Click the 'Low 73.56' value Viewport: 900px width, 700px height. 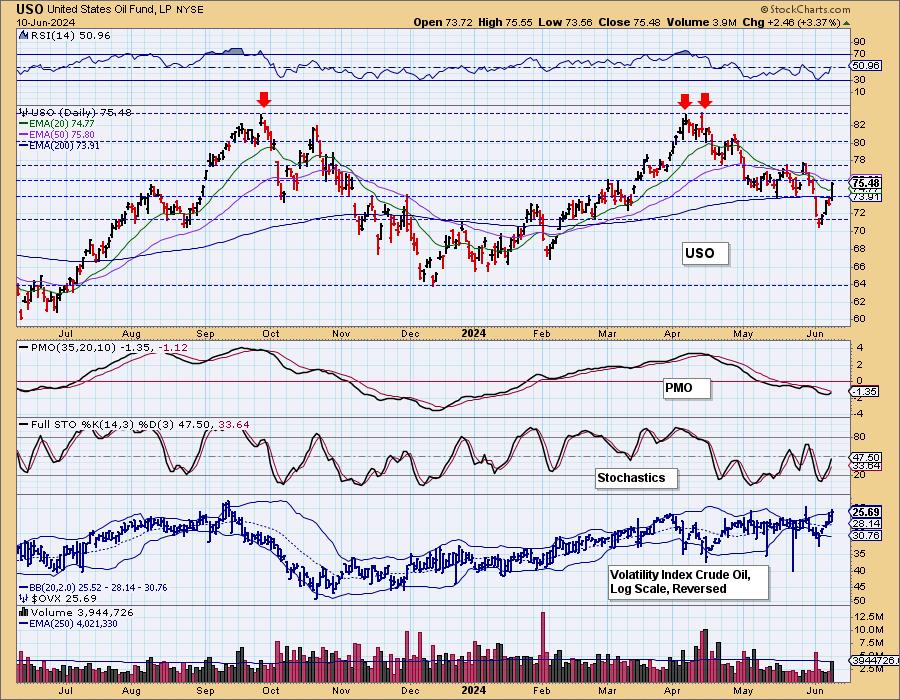point(565,22)
